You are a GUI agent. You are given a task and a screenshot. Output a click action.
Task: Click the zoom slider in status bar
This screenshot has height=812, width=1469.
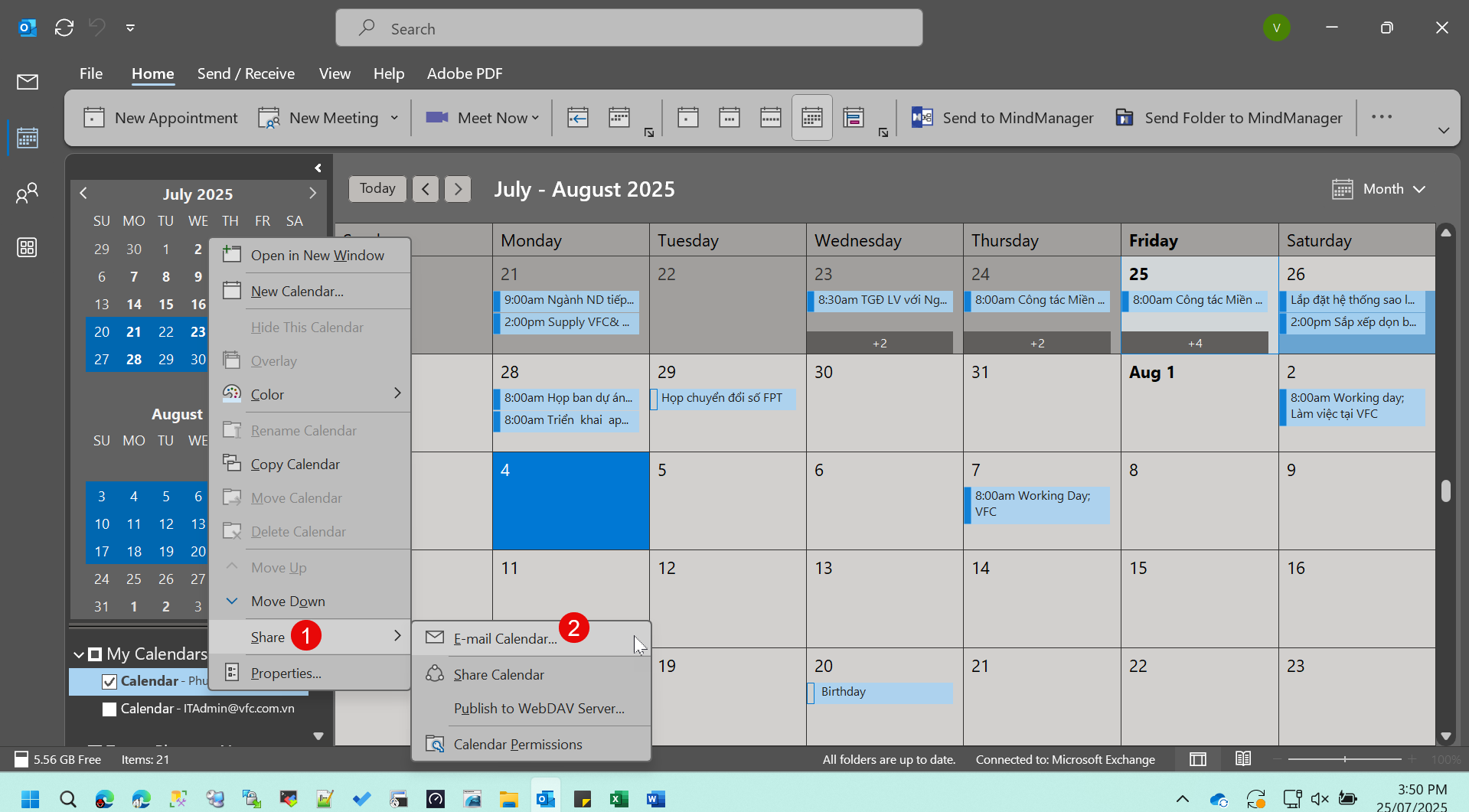(x=1344, y=759)
